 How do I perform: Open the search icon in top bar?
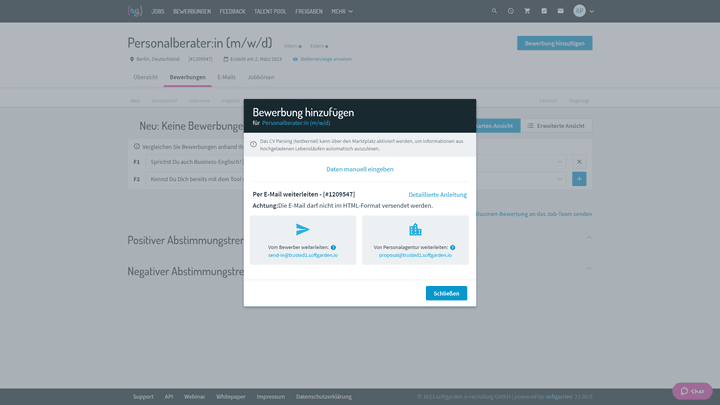pos(494,11)
